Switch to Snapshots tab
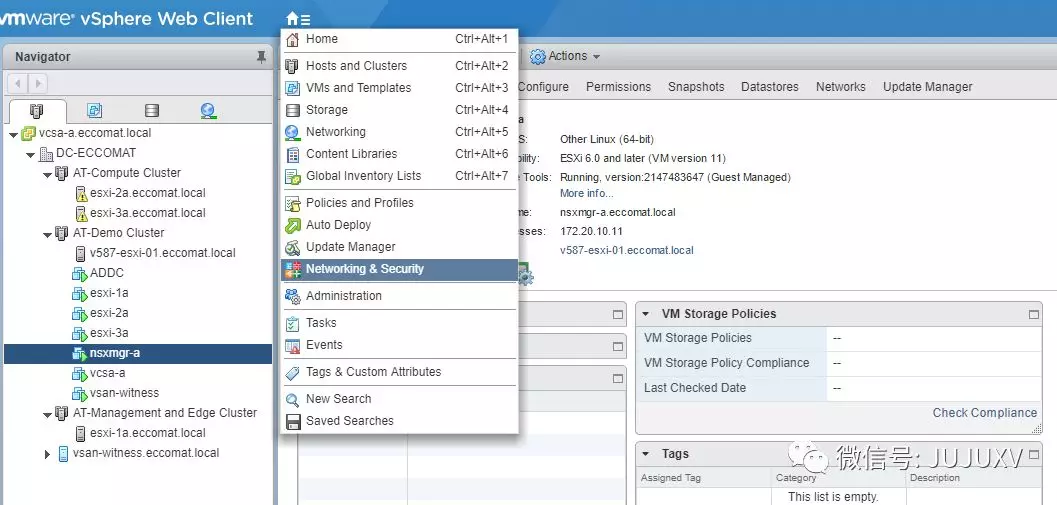Viewport: 1057px width, 505px height. coord(696,87)
